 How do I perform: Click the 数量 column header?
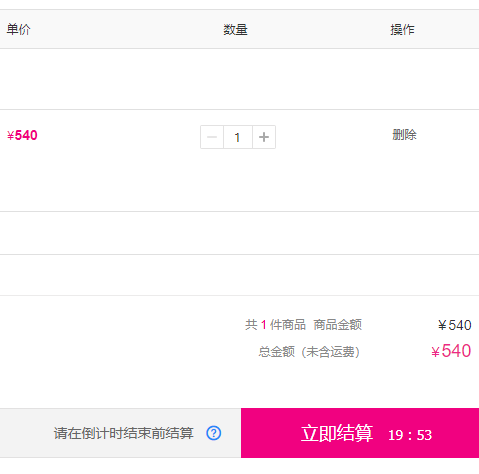click(235, 30)
